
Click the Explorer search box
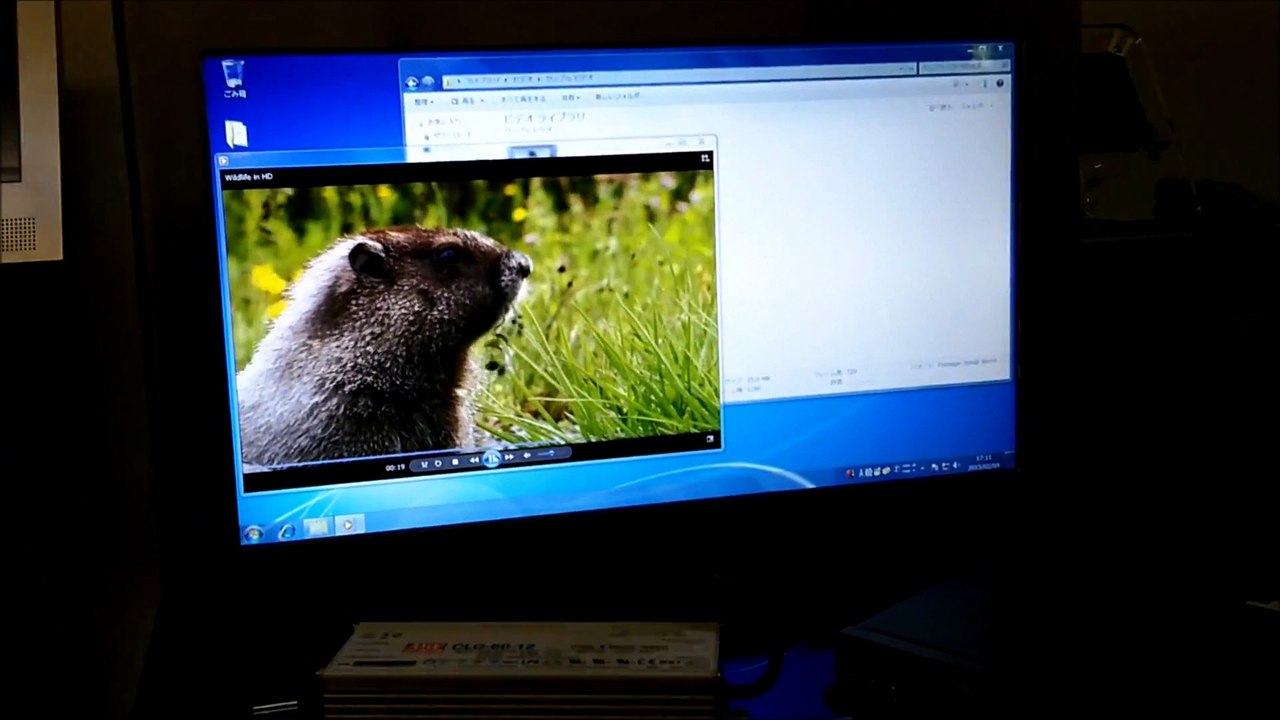964,67
